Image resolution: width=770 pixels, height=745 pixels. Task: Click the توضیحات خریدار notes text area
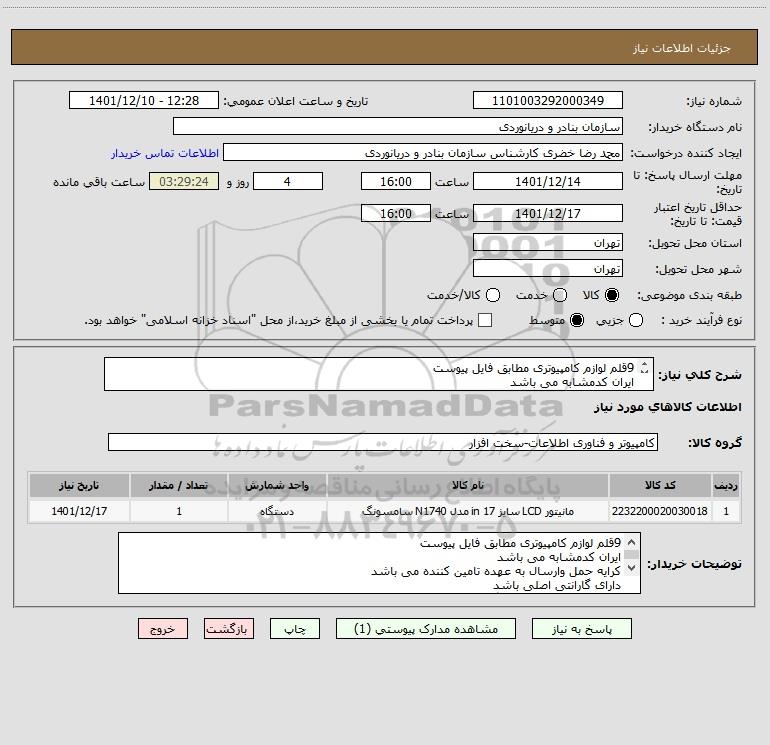379,563
